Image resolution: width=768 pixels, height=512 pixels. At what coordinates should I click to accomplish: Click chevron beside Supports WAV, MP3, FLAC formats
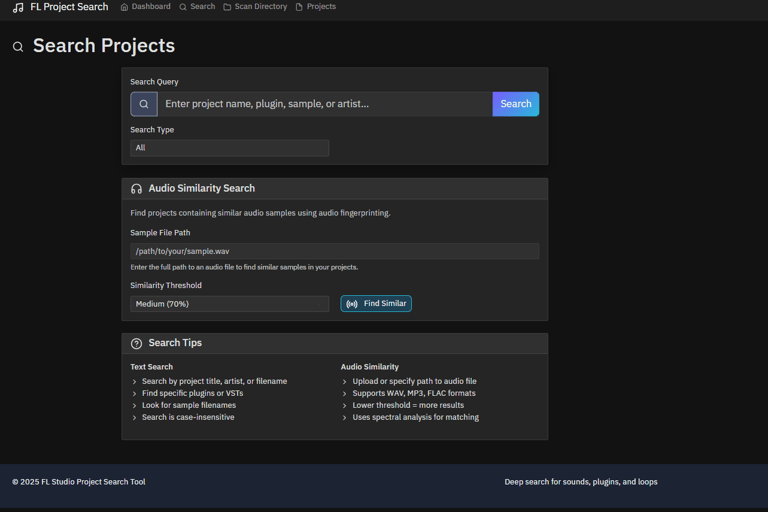pos(344,393)
